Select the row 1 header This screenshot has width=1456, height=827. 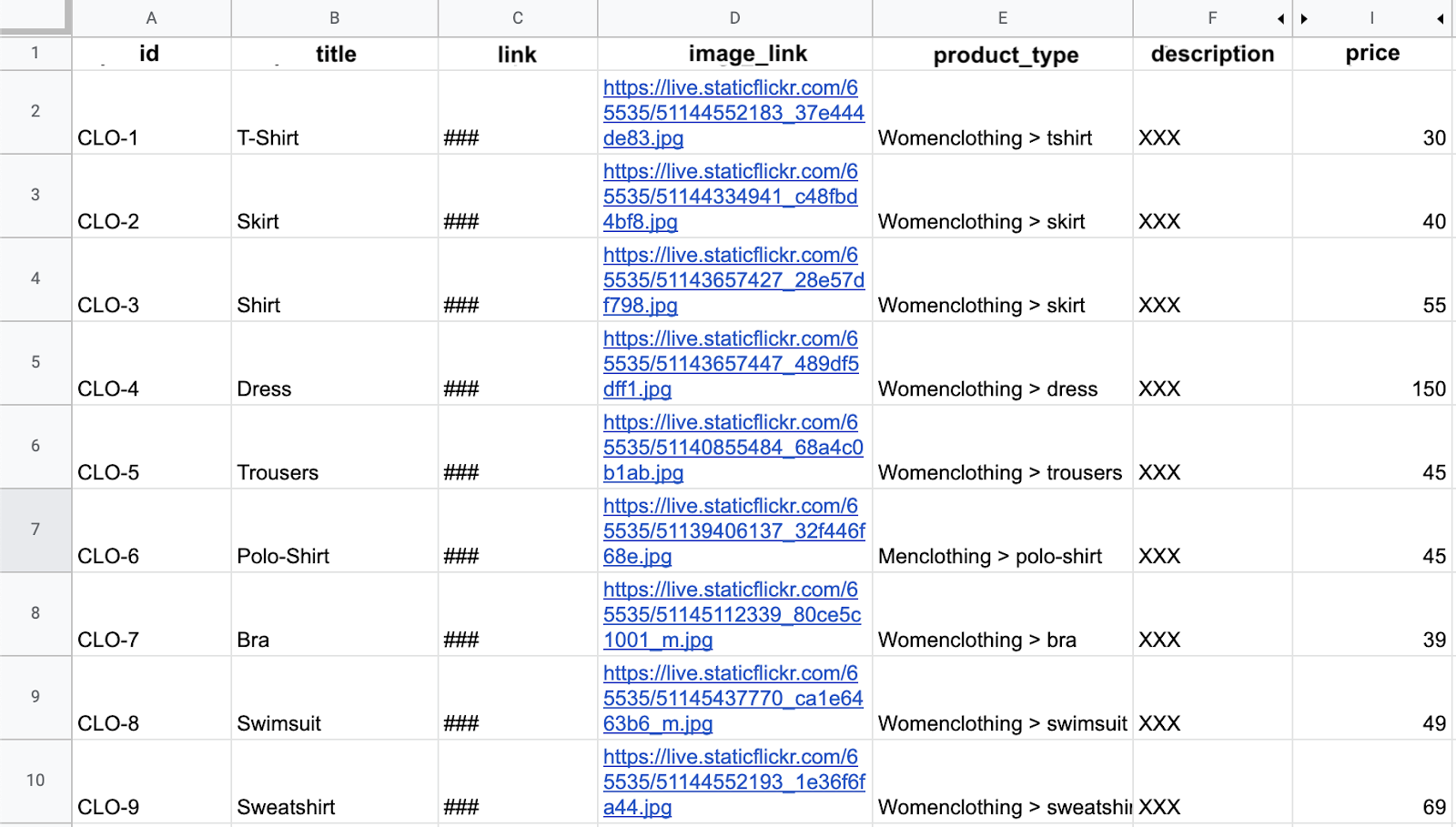click(x=35, y=54)
